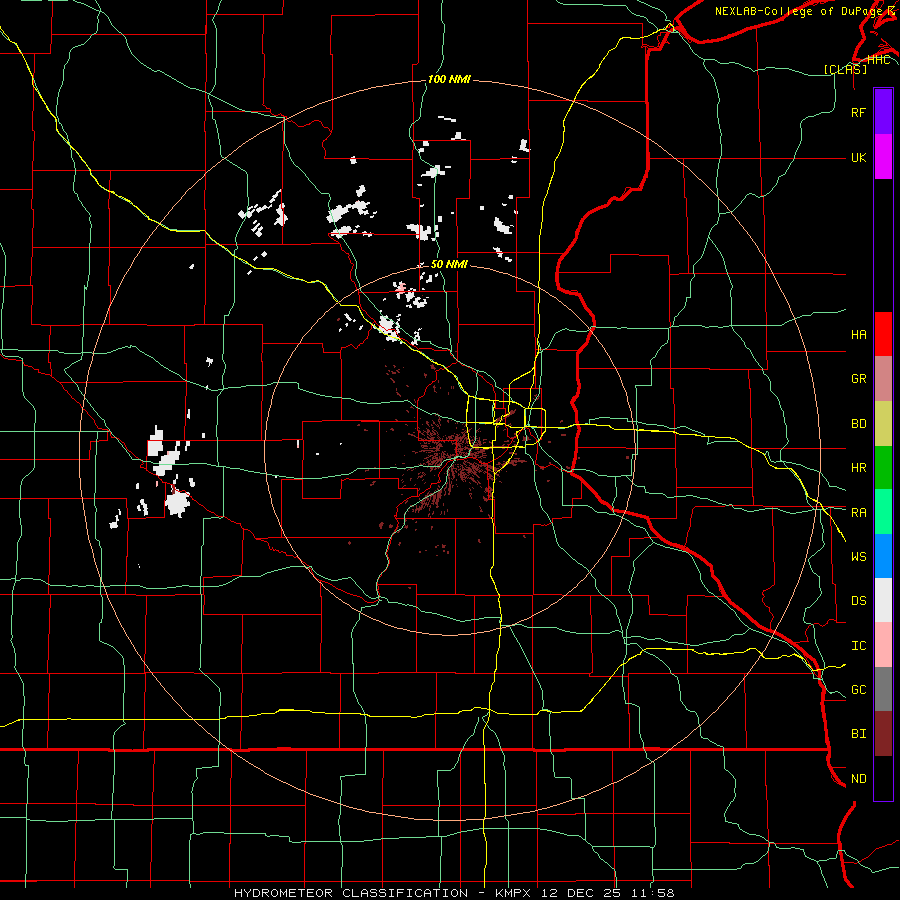Click the WS legend label
The width and height of the screenshot is (900, 900).
[x=858, y=556]
